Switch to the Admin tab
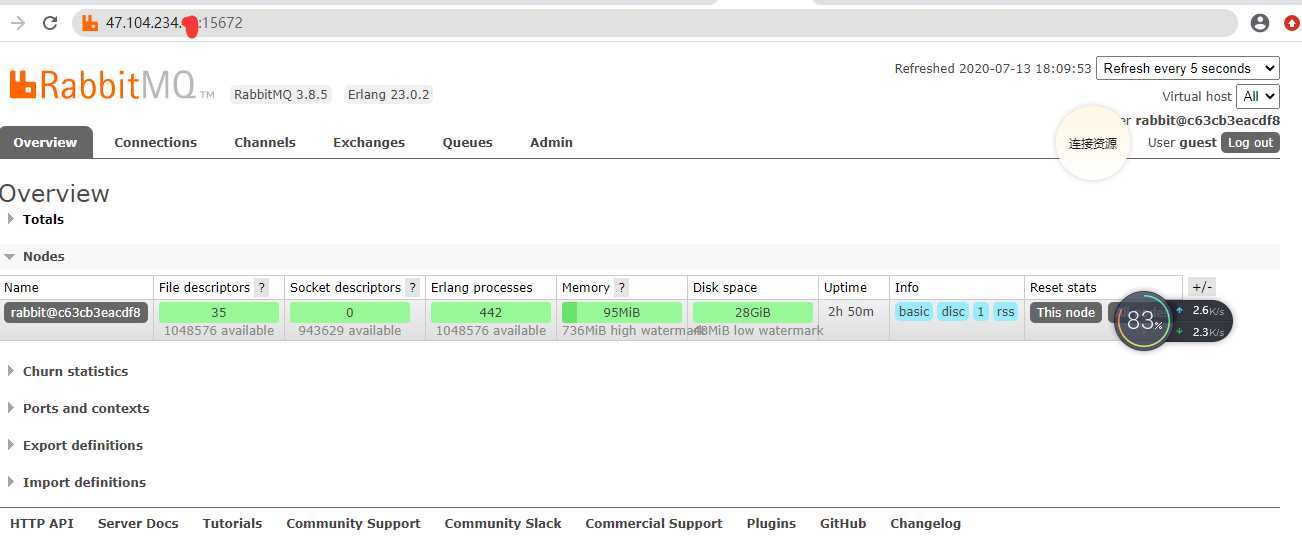Image resolution: width=1302 pixels, height=555 pixels. [x=551, y=142]
